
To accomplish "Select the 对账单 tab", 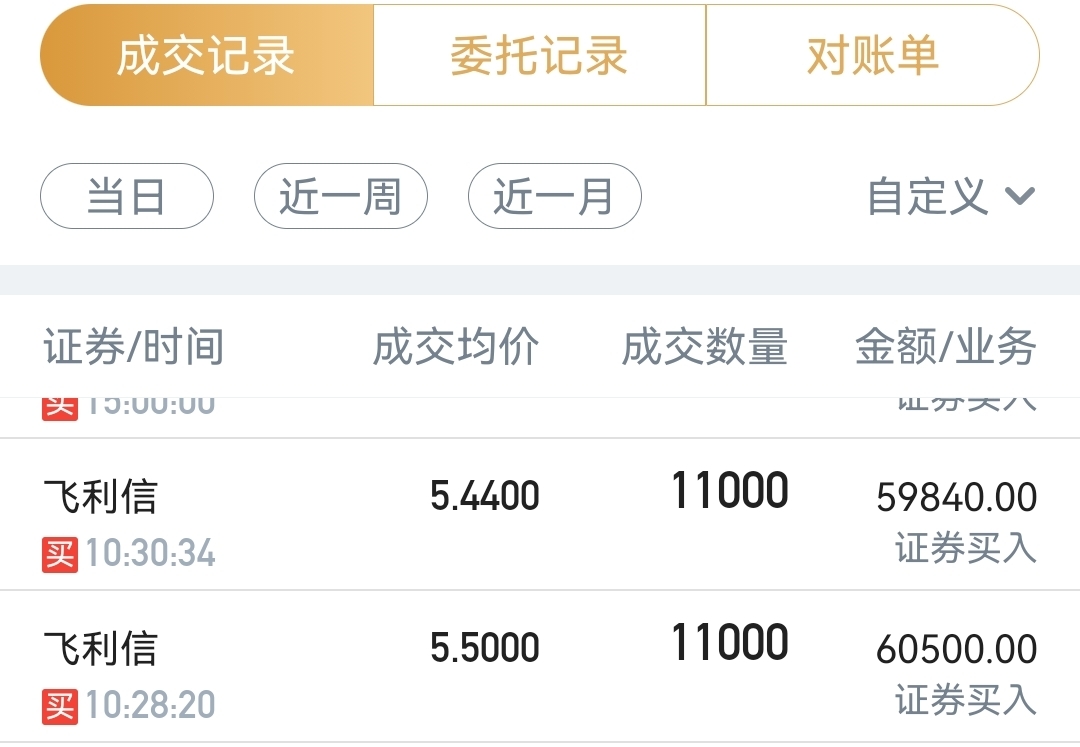I will [x=872, y=56].
